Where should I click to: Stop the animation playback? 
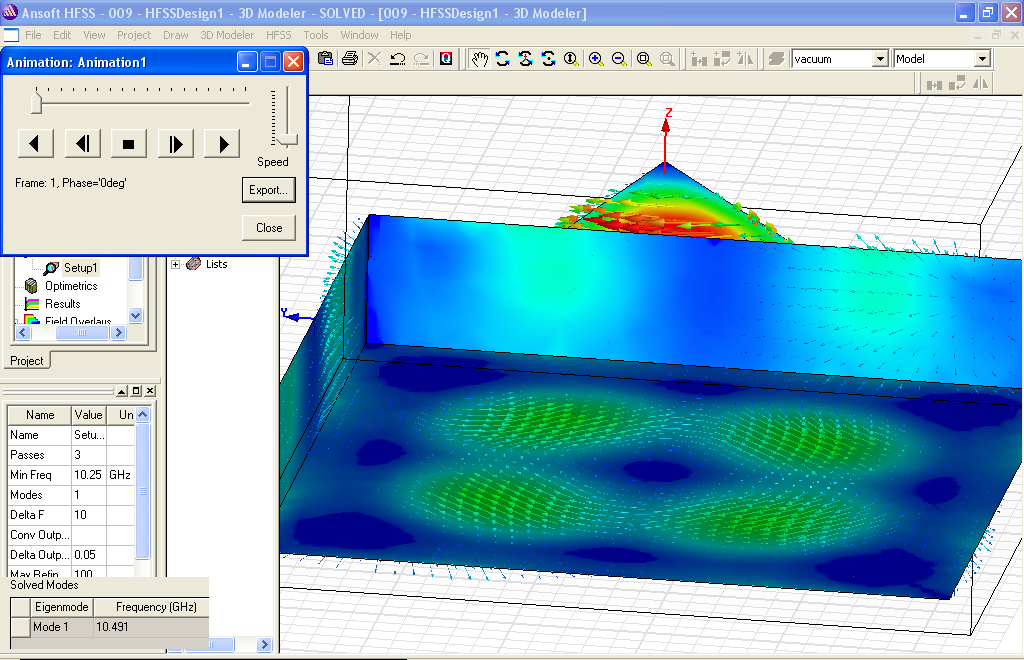(129, 144)
